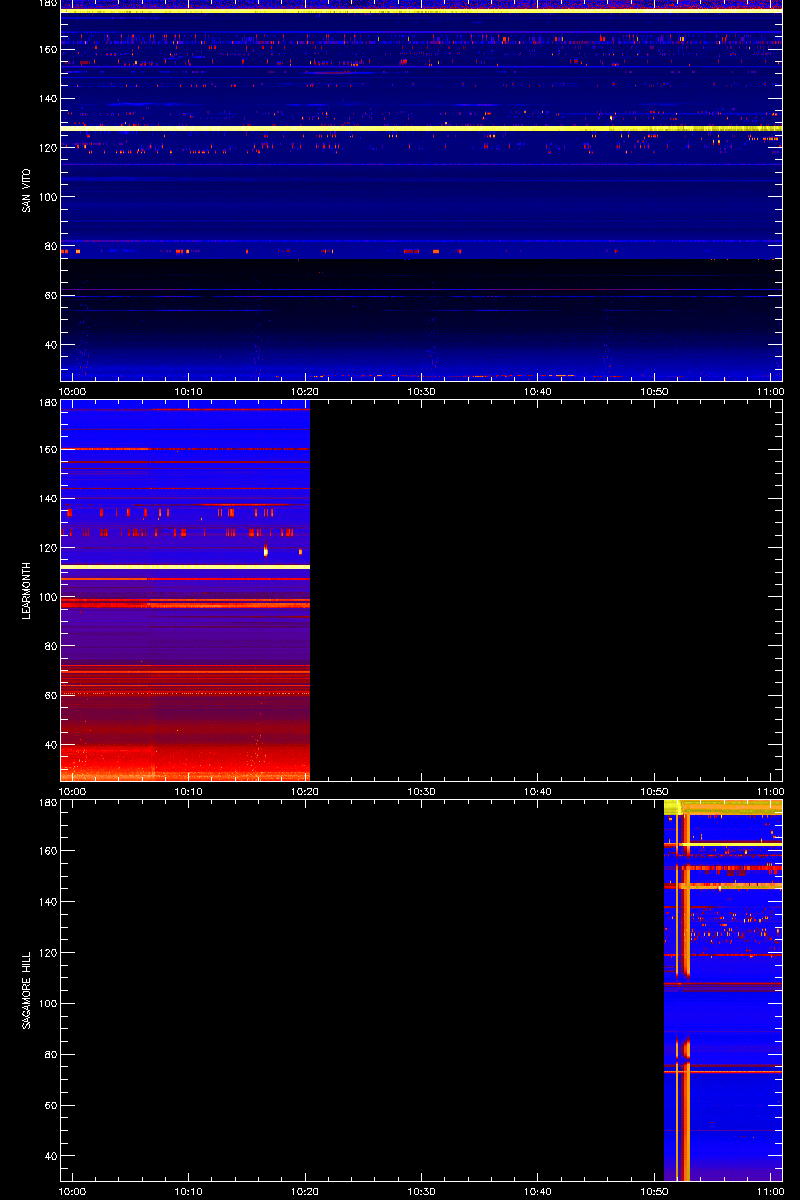The height and width of the screenshot is (1200, 800).
Task: Select 10:30 tick label under San Vito panel
Action: [x=421, y=392]
